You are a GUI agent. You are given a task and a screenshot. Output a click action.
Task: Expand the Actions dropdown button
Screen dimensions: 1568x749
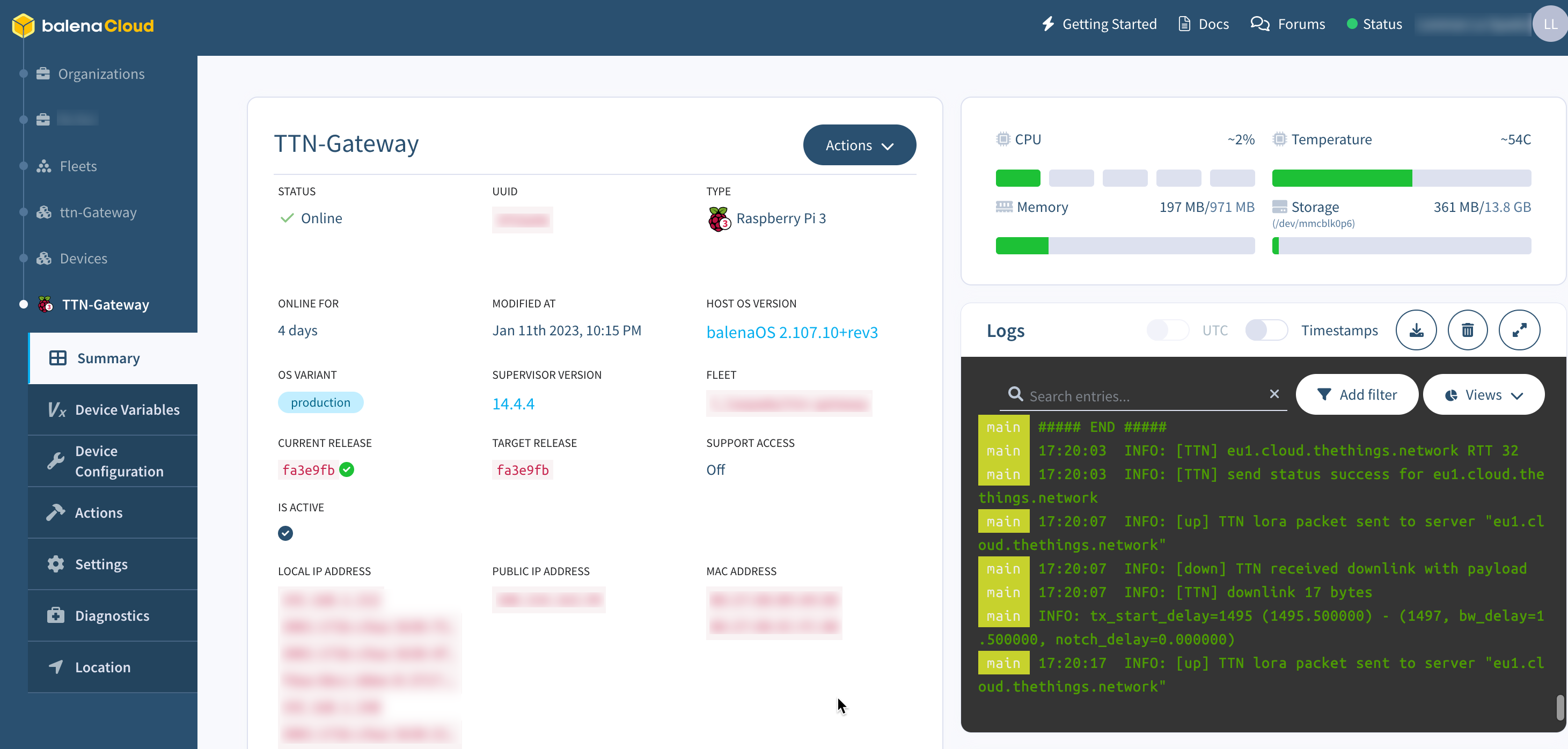point(860,145)
